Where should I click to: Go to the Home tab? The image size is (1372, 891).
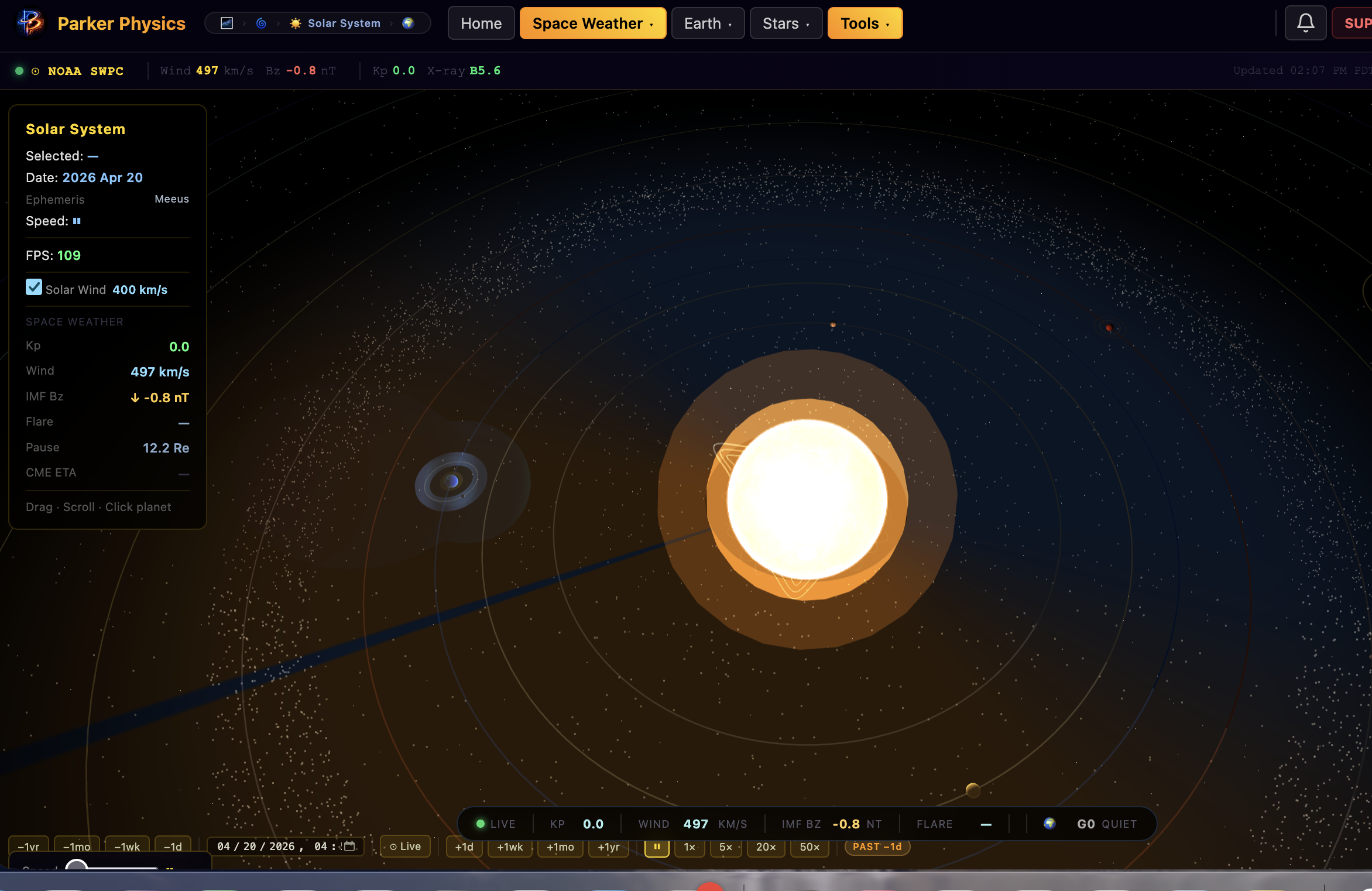point(481,23)
